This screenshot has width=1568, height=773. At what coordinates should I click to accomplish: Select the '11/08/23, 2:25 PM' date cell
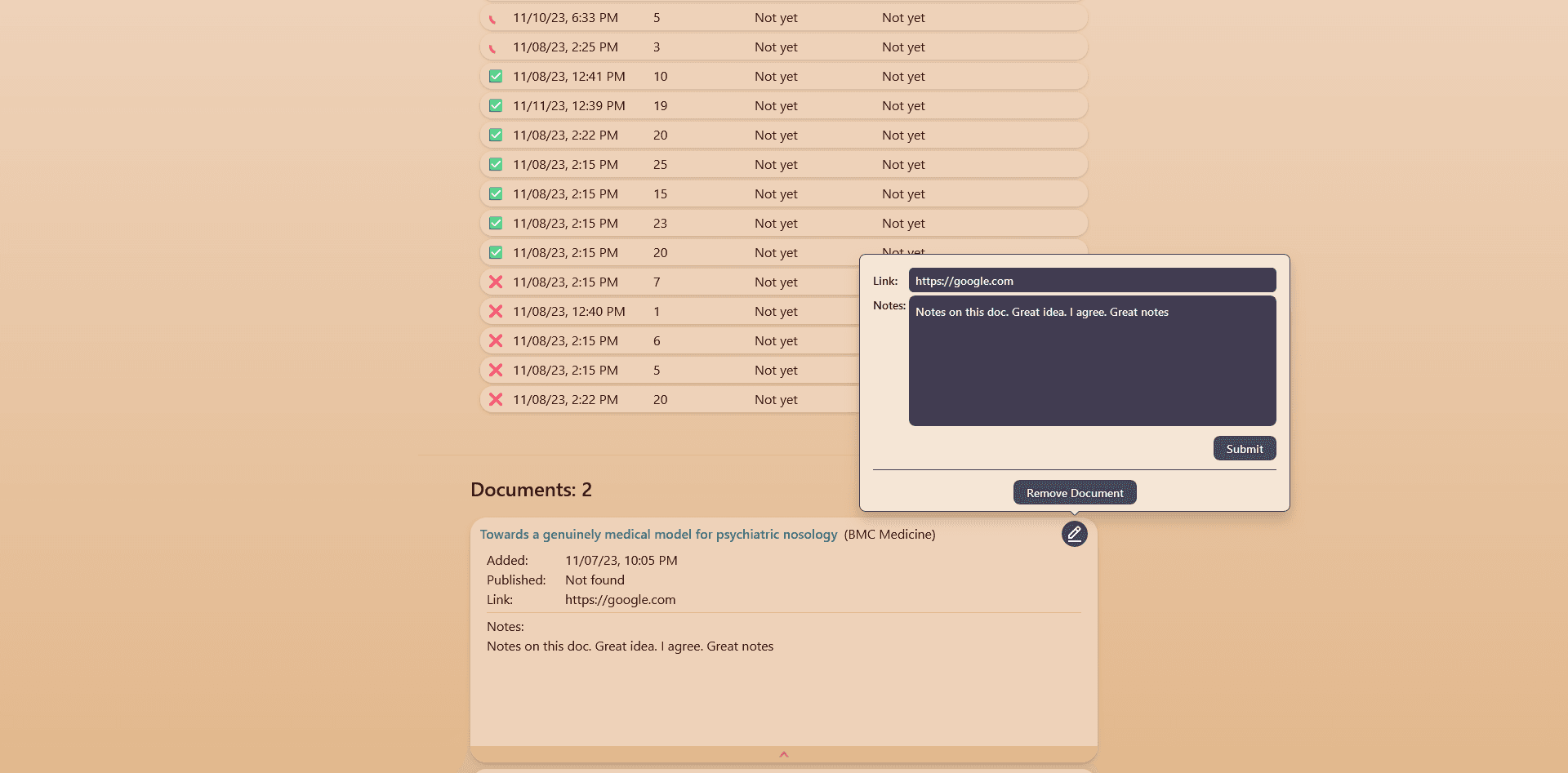tap(565, 47)
